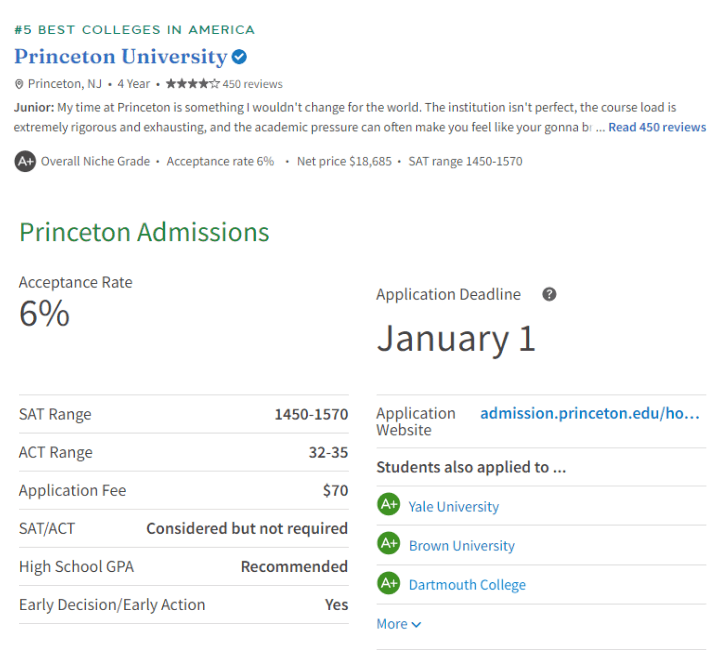
Task: Click the SAT Range value 1450-1570 in table
Action: tap(311, 414)
